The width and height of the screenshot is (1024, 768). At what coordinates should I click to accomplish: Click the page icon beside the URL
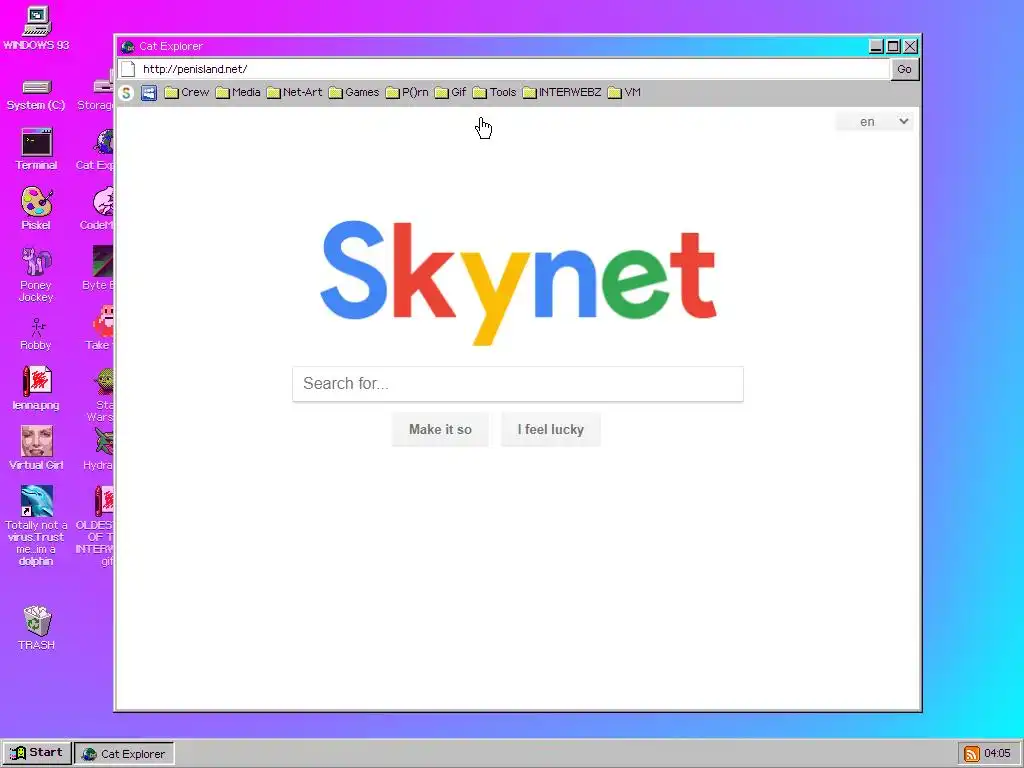[128, 69]
